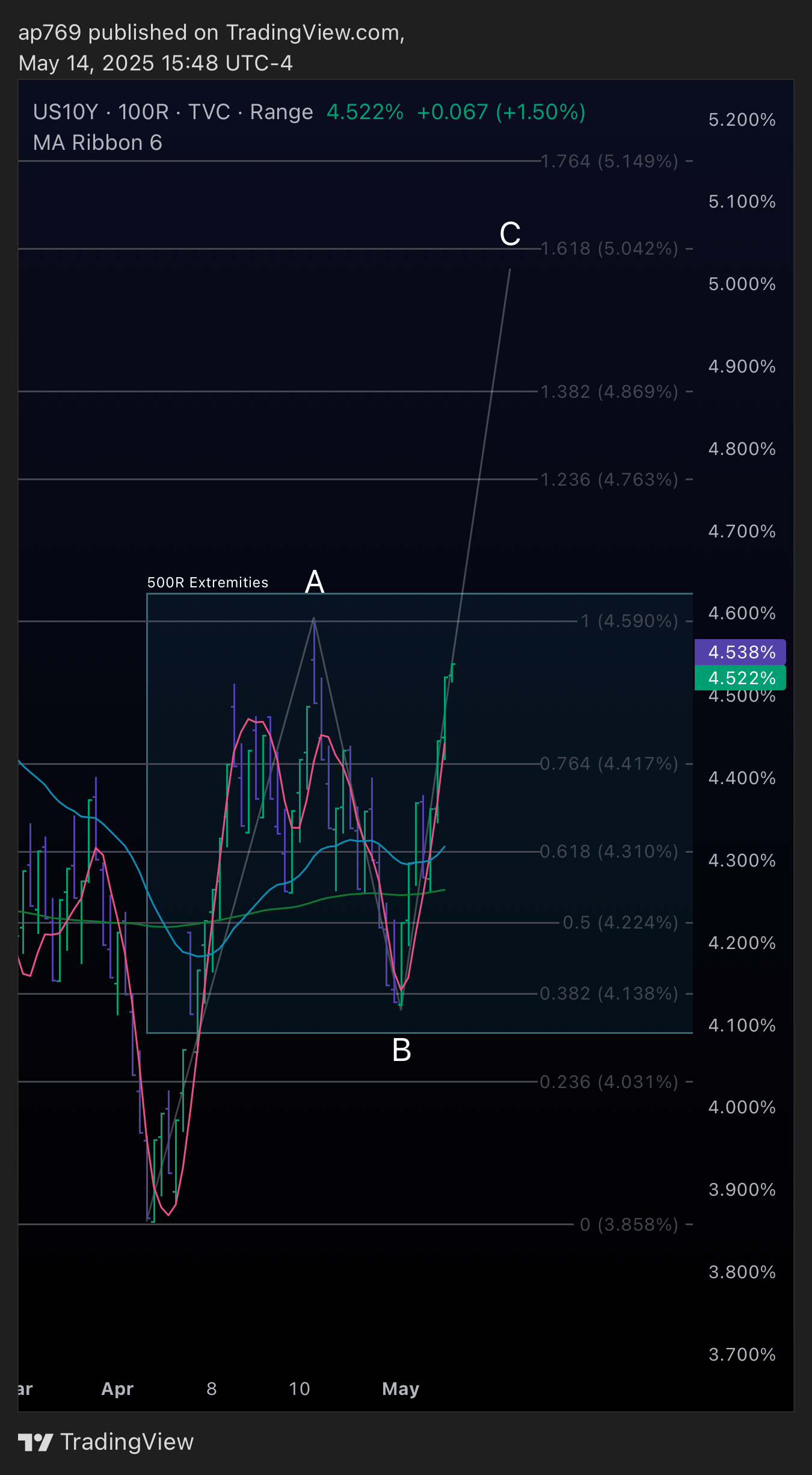The height and width of the screenshot is (1475, 812).
Task: Click the May date on time axis
Action: 401,1389
